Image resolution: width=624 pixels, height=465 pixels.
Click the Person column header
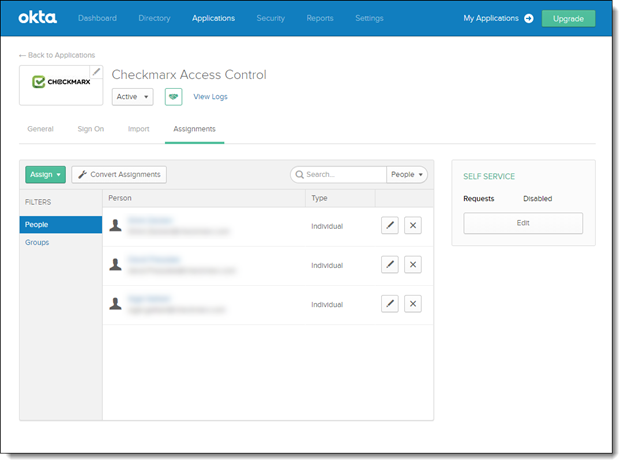120,198
